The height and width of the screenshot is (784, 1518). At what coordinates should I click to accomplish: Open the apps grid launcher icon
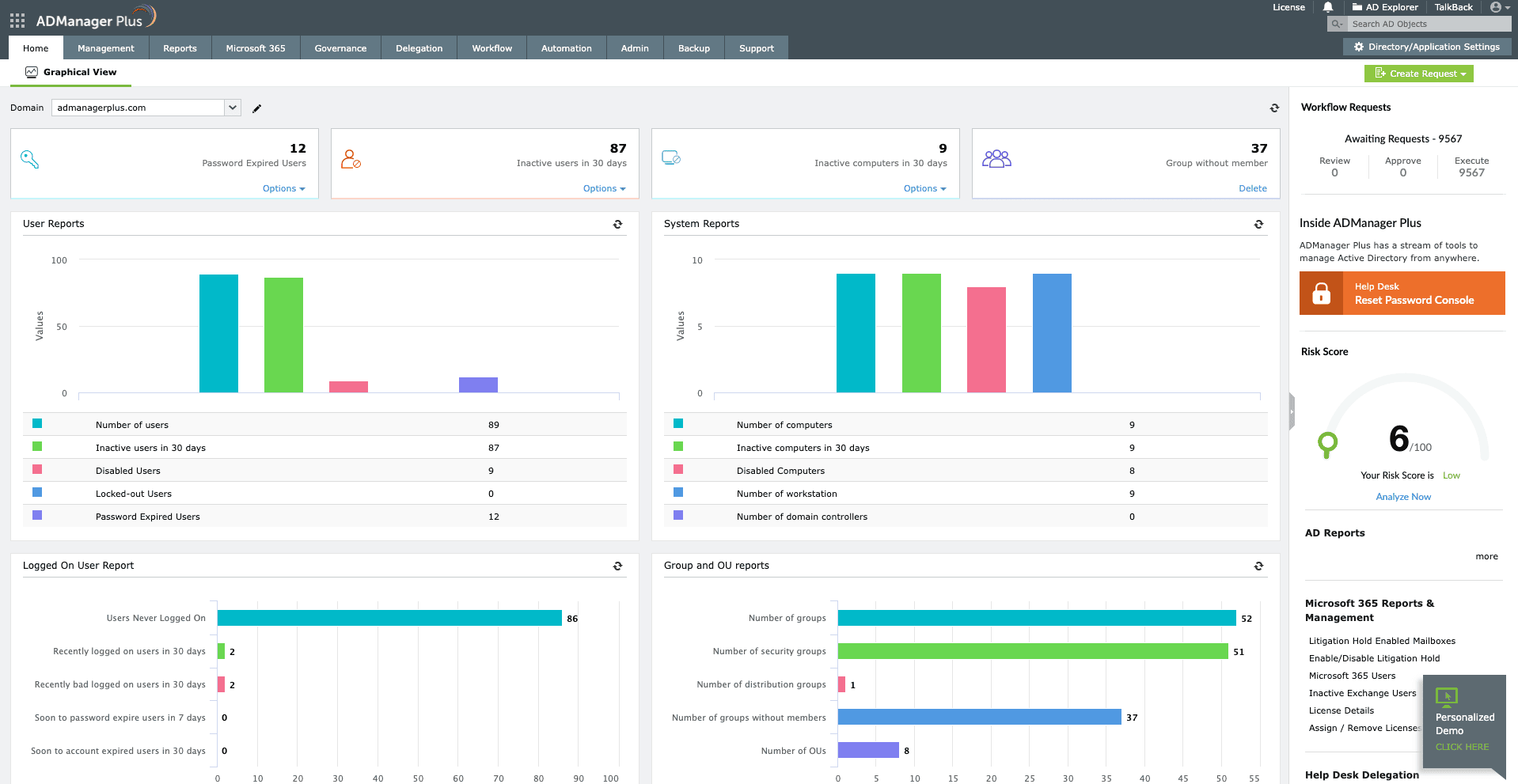point(17,21)
